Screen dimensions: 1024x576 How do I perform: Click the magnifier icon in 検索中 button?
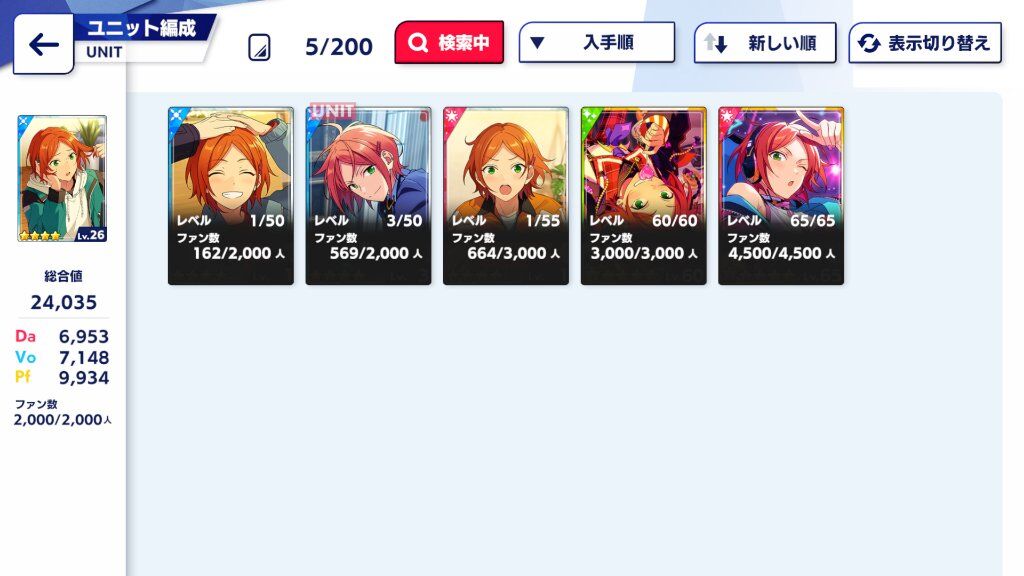coord(417,43)
